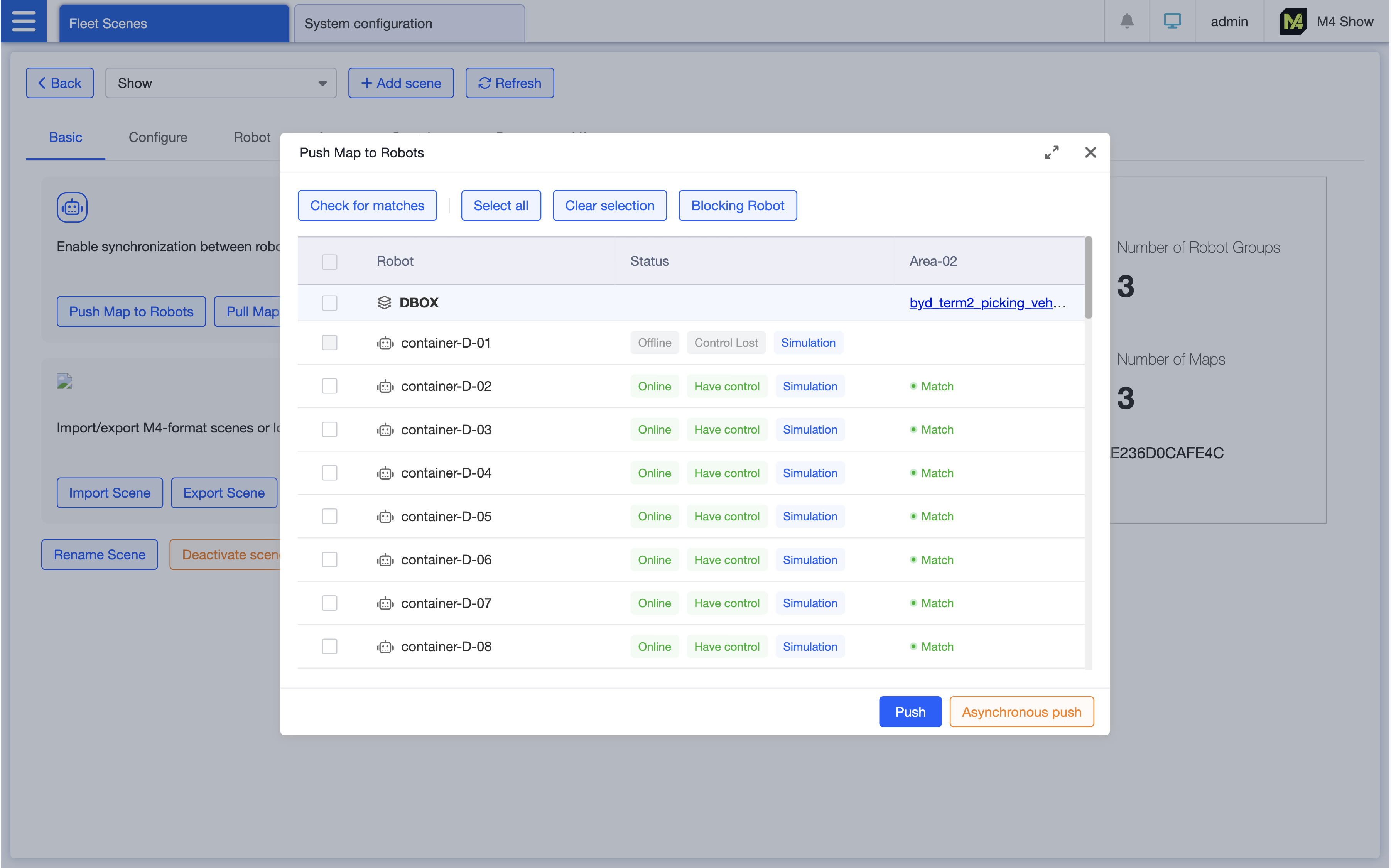Open the hamburger main menu
1391x868 pixels.
pyautogui.click(x=24, y=21)
